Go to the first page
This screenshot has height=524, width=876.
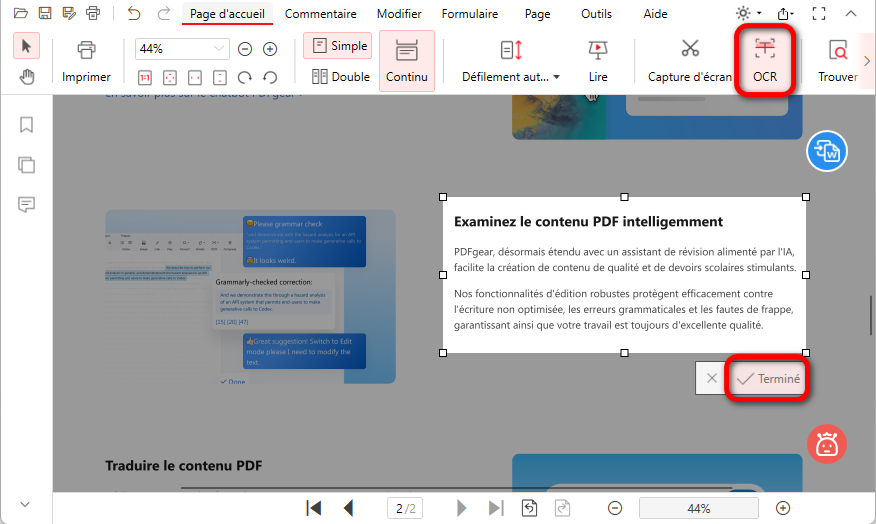(314, 508)
